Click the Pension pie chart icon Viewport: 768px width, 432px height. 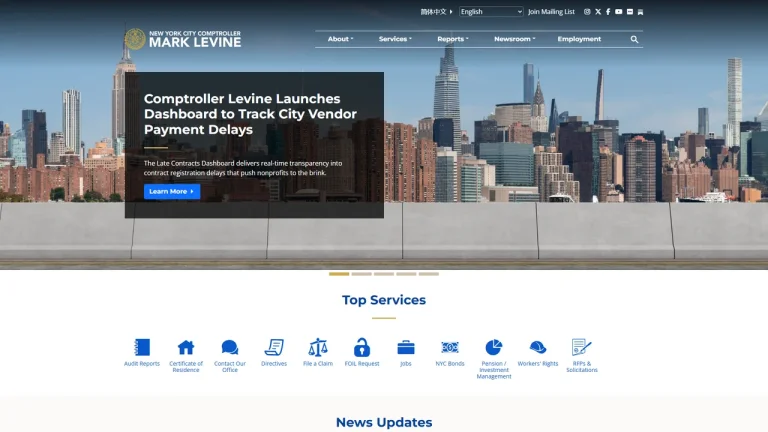[494, 347]
